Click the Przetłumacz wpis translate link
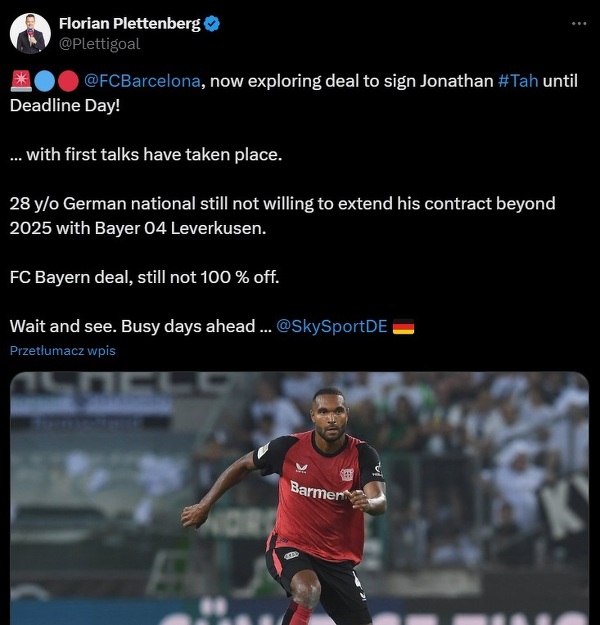Screen dimensions: 600x625 pyautogui.click(x=63, y=351)
